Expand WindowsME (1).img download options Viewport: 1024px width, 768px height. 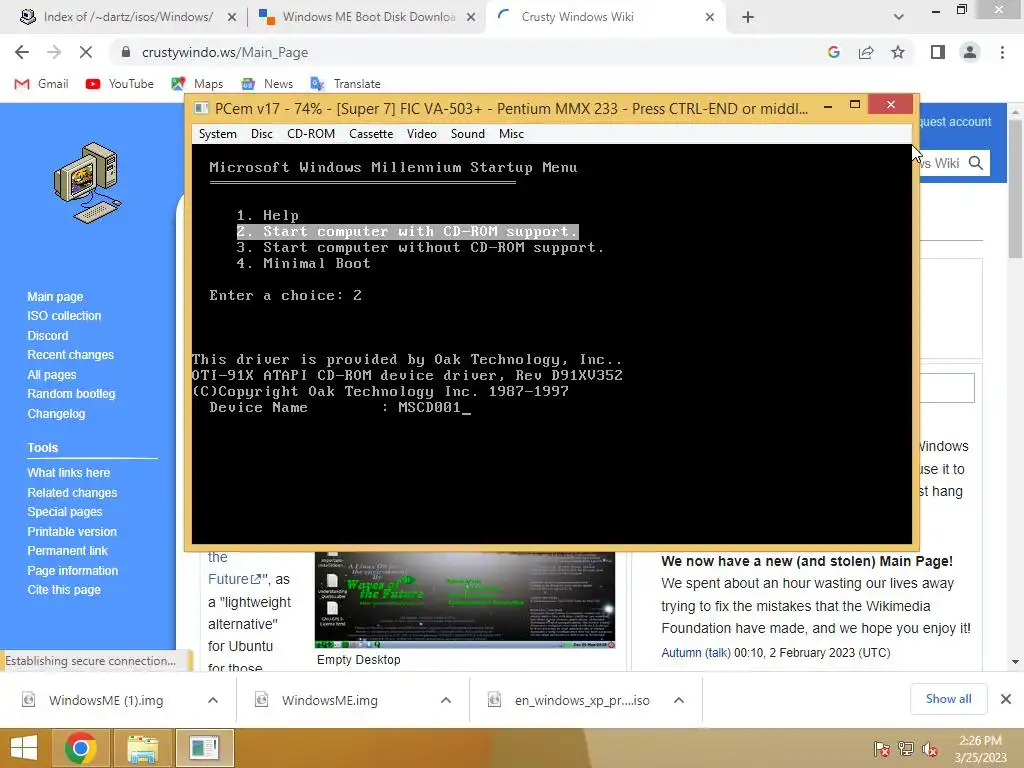click(x=213, y=700)
